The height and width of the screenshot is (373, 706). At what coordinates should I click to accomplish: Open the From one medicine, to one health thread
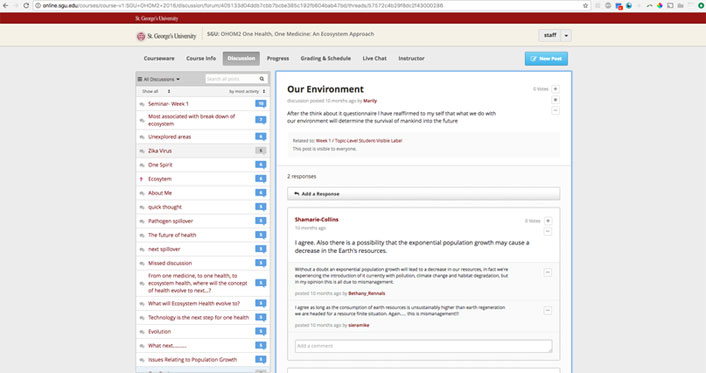tap(198, 283)
